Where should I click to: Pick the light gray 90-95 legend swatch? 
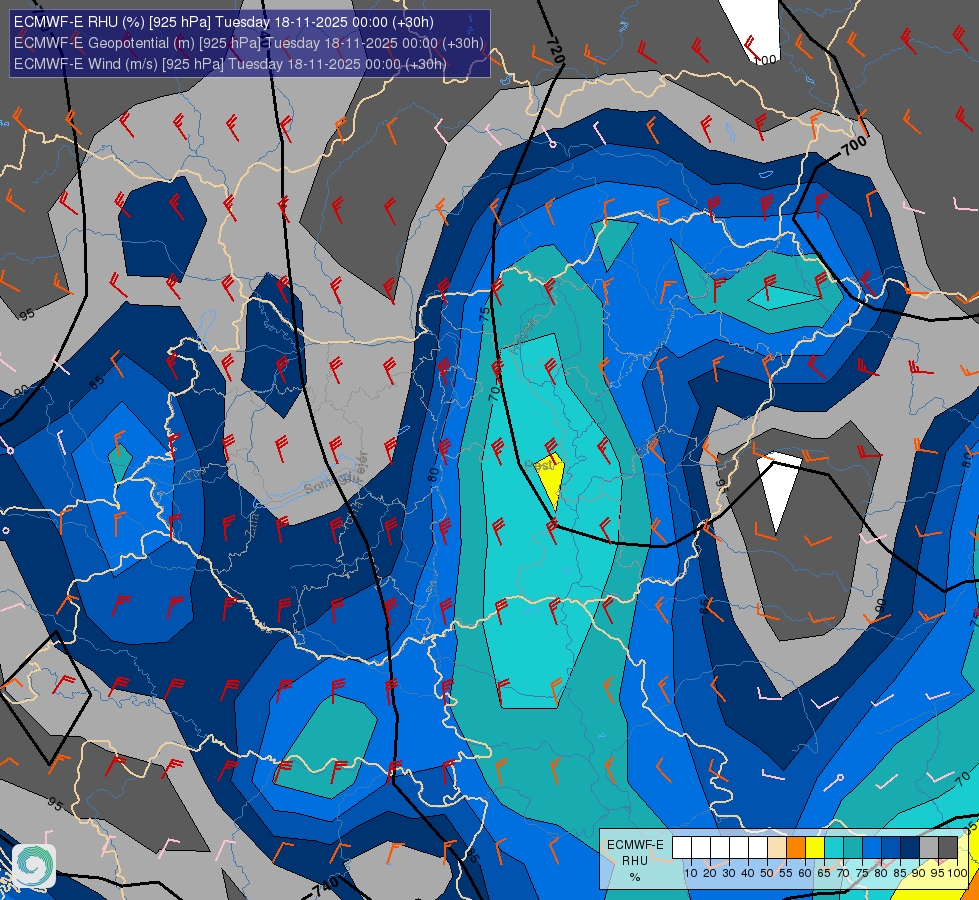pyautogui.click(x=929, y=848)
